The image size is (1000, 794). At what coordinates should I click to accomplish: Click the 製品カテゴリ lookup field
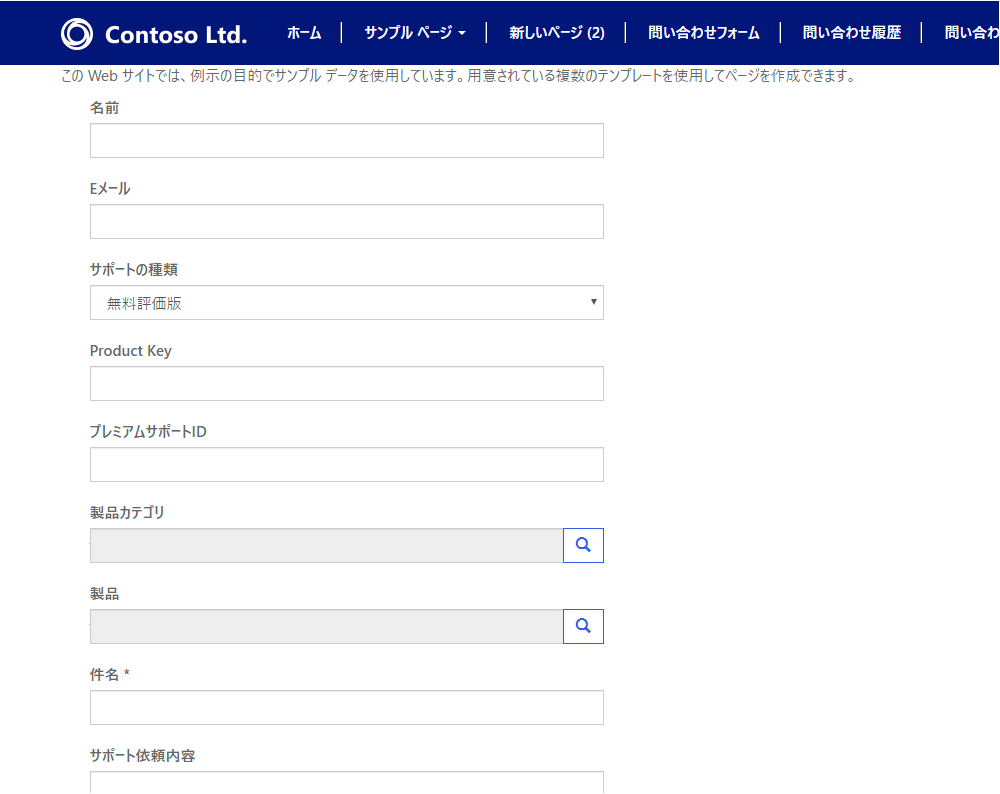click(327, 545)
